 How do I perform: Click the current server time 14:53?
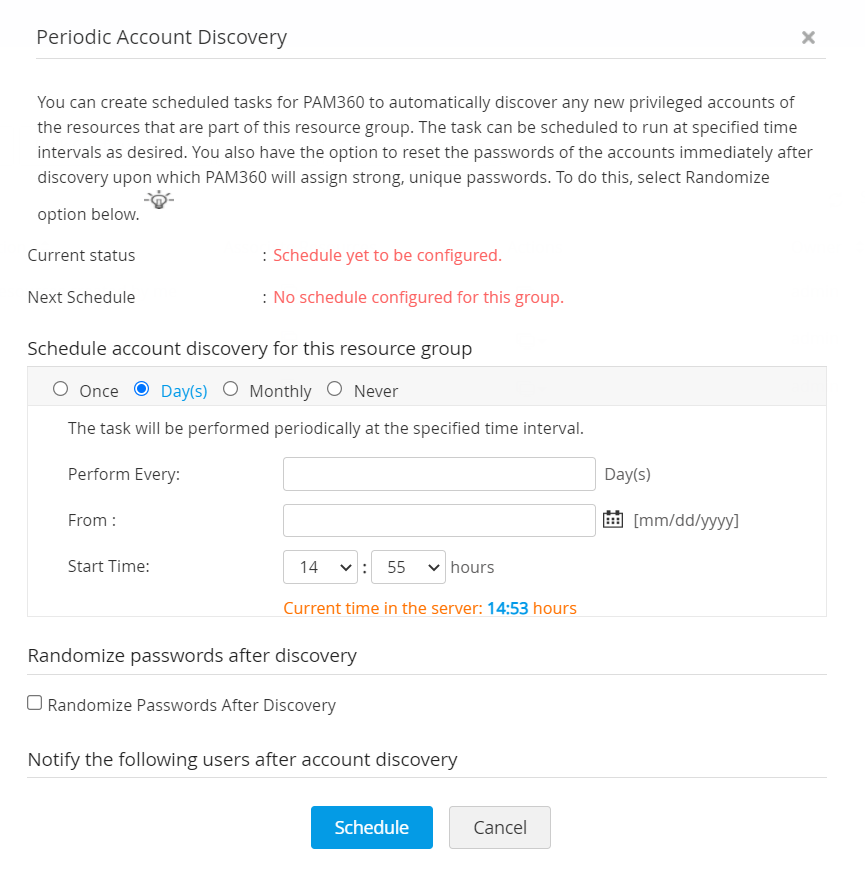pos(507,608)
